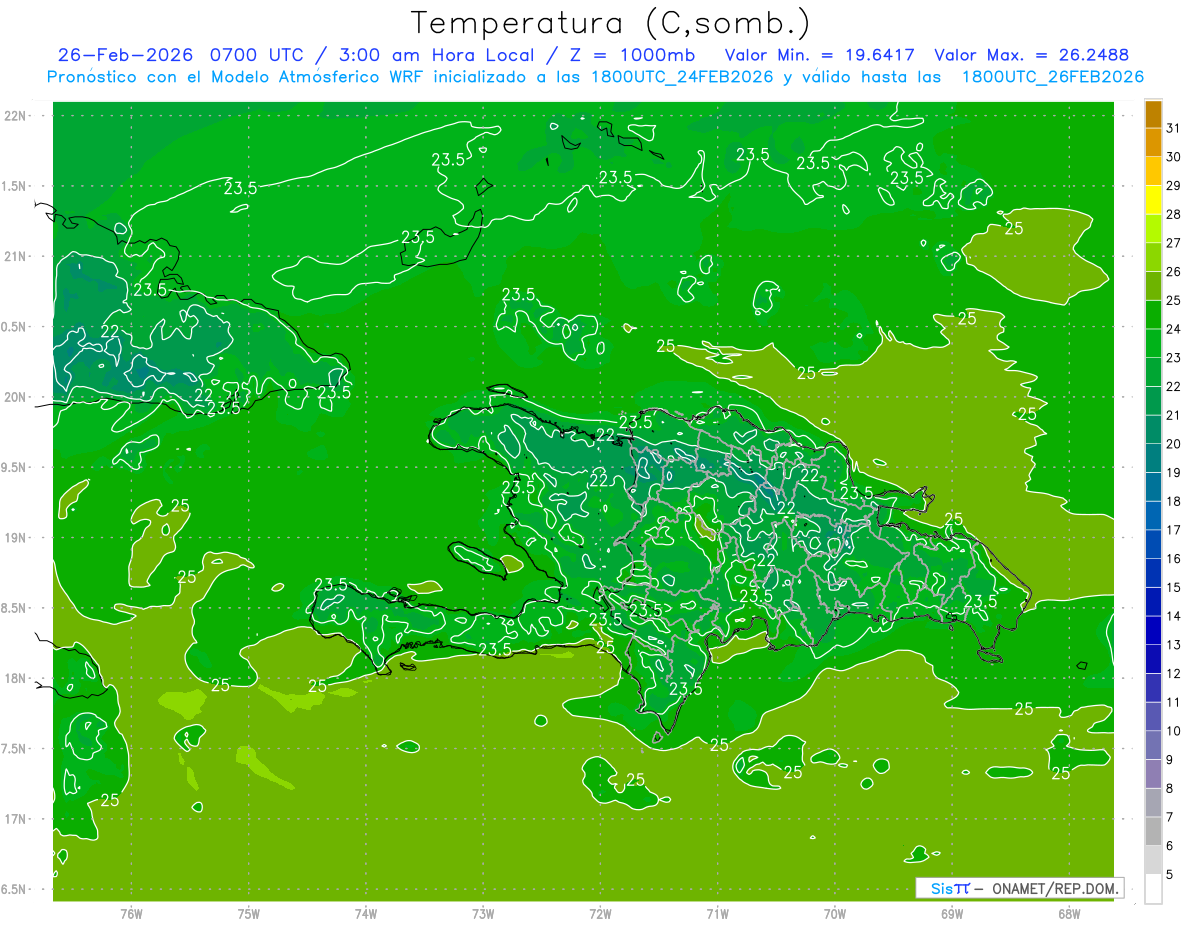This screenshot has height=927, width=1200.
Task: Click the yellow swatch between 28 and 29
Action: [1153, 201]
